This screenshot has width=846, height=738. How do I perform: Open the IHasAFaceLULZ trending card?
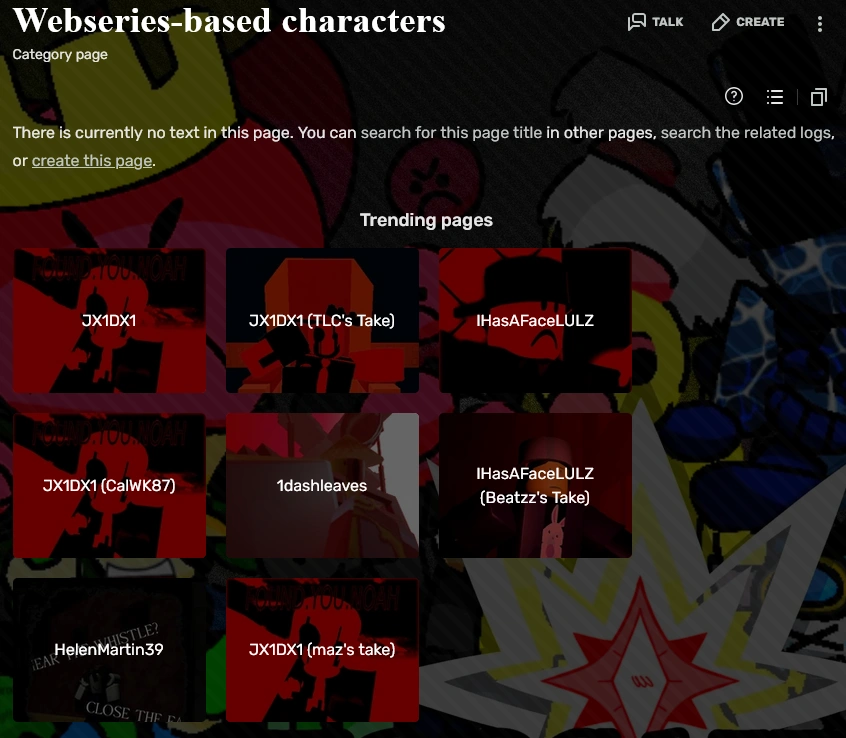coord(535,320)
